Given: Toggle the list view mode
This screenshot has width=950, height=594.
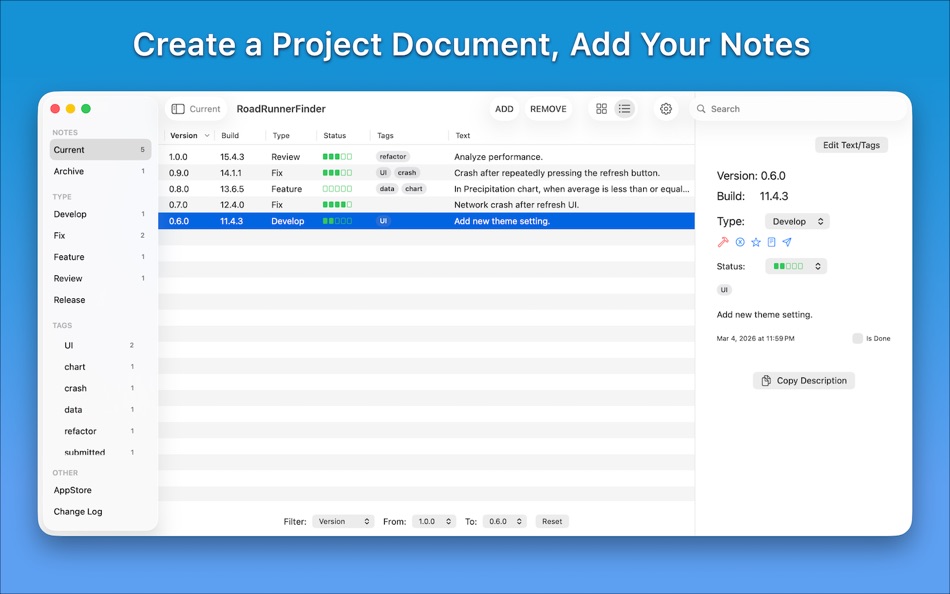Looking at the screenshot, I should click(x=624, y=108).
